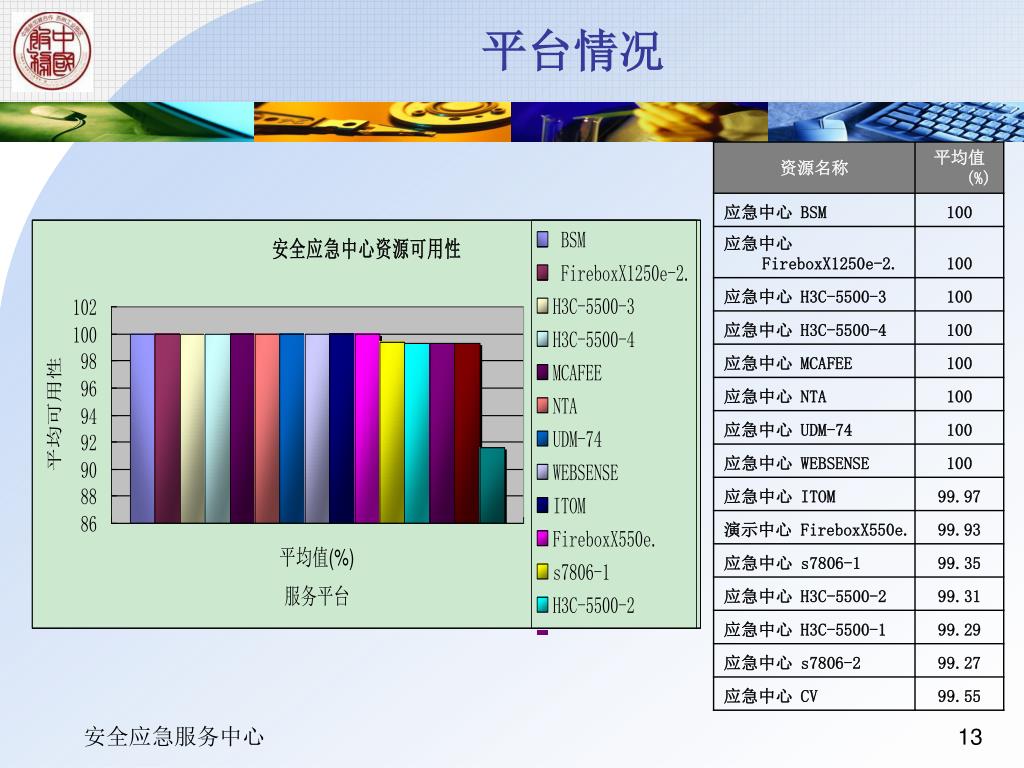Click the MCAFEE legend color swatch
Screen dimensions: 1024x768
(543, 373)
